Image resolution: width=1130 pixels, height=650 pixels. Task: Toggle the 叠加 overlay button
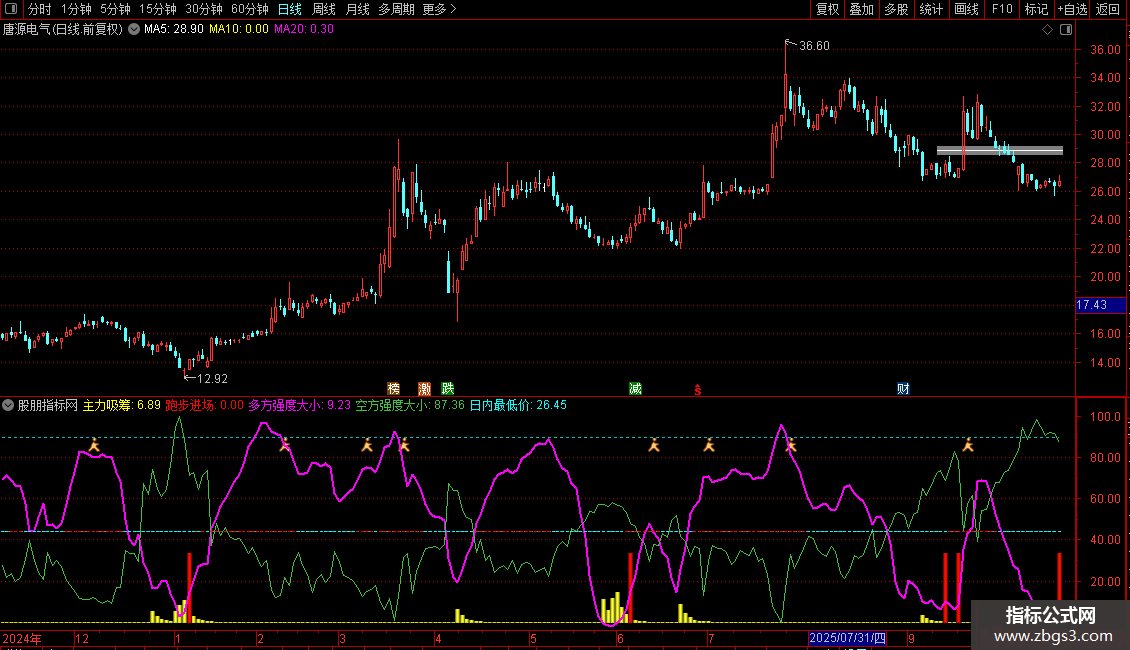(x=861, y=9)
